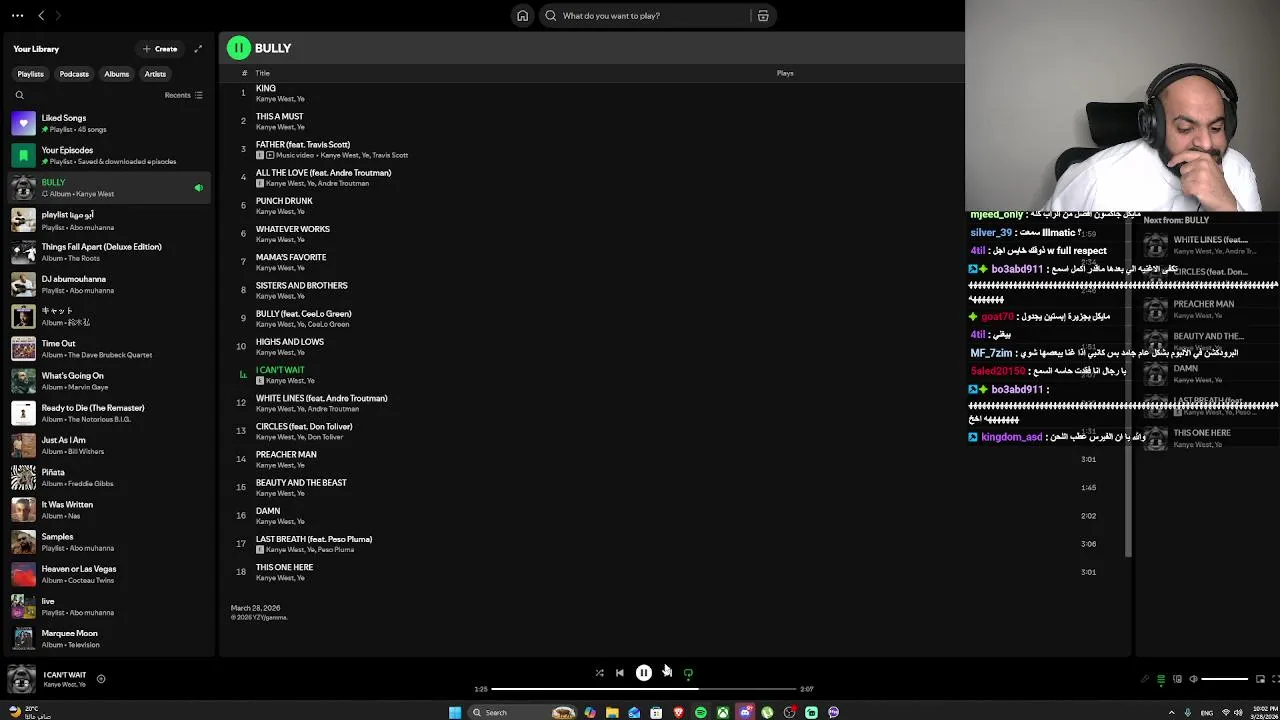This screenshot has height=720, width=1280.
Task: Click the magnifier icon in the top search bar
Action: coord(550,16)
